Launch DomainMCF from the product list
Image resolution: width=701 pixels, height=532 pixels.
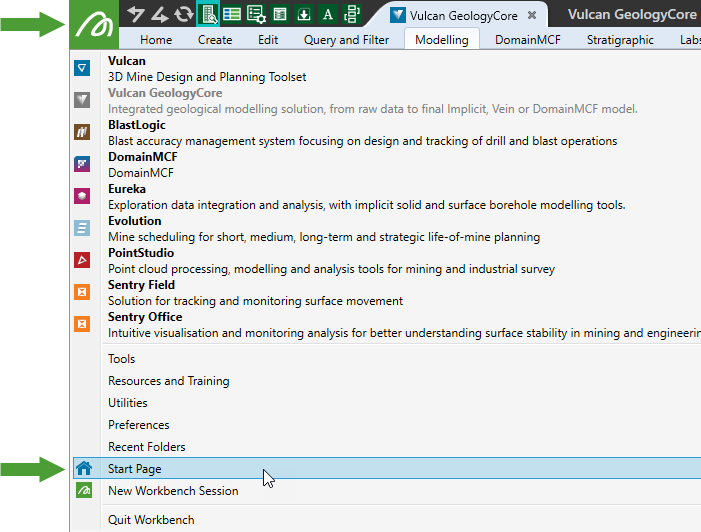click(143, 157)
